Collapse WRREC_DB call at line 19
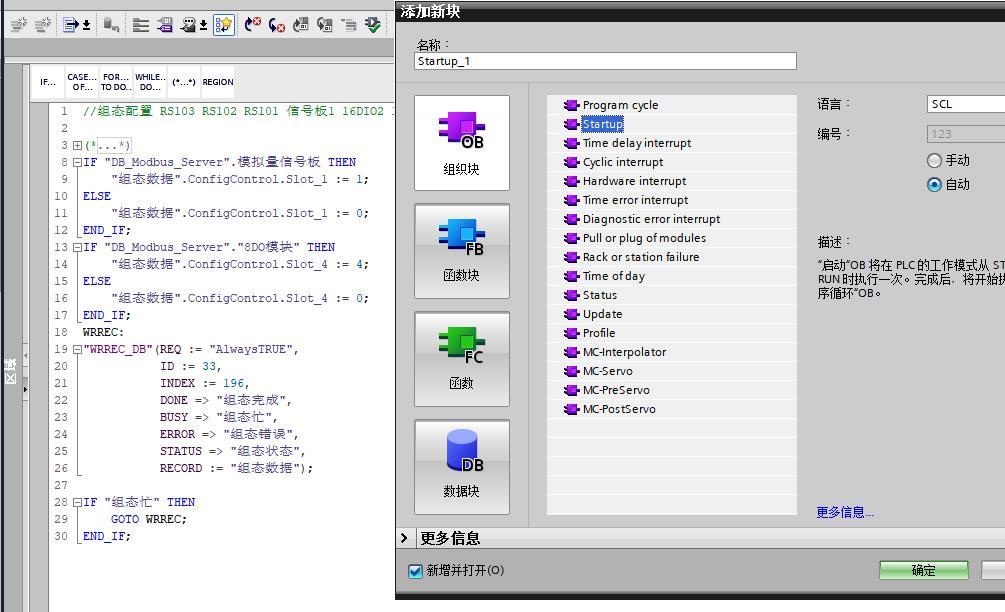Image resolution: width=1005 pixels, height=612 pixels. (78, 349)
